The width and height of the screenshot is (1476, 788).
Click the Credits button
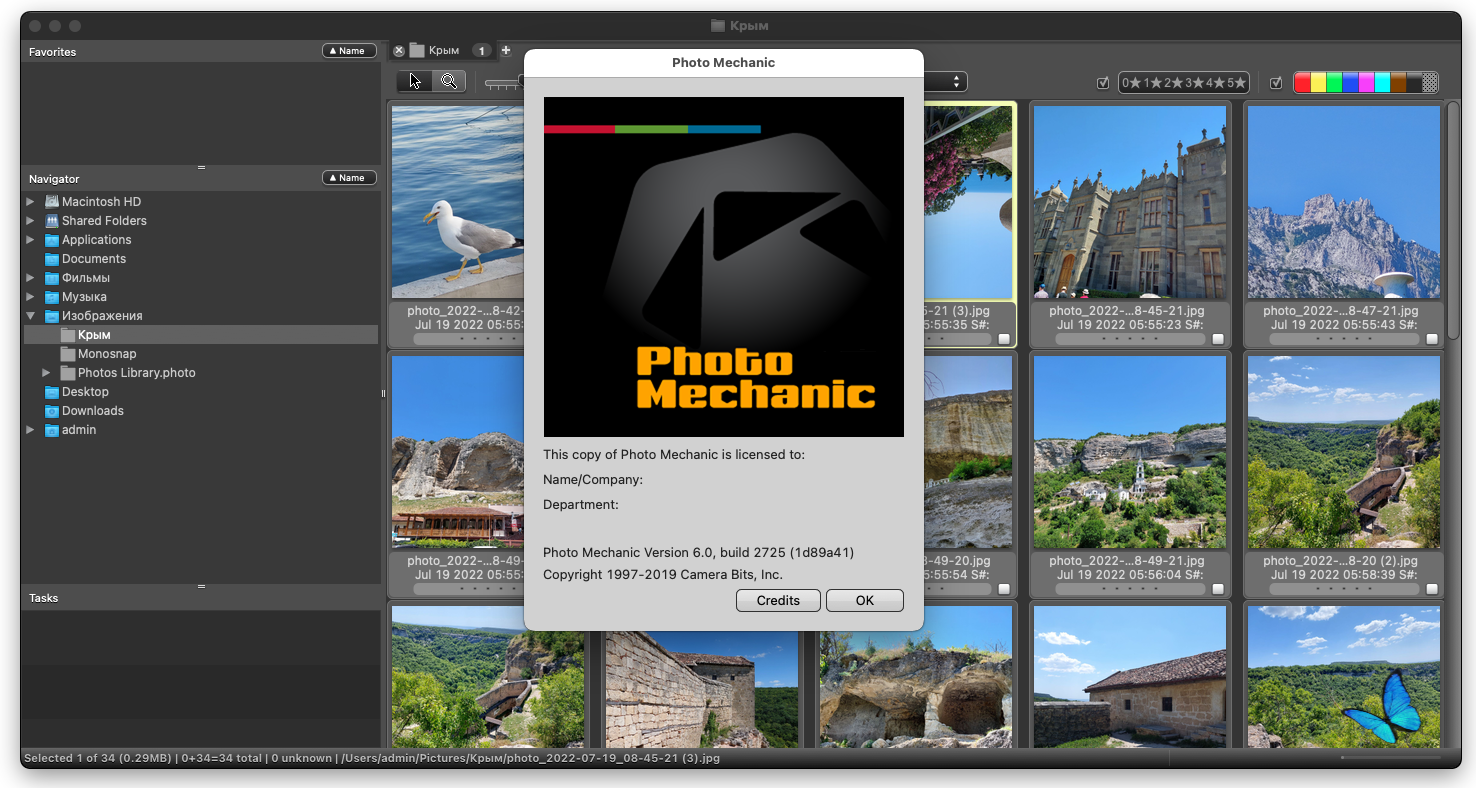click(778, 600)
